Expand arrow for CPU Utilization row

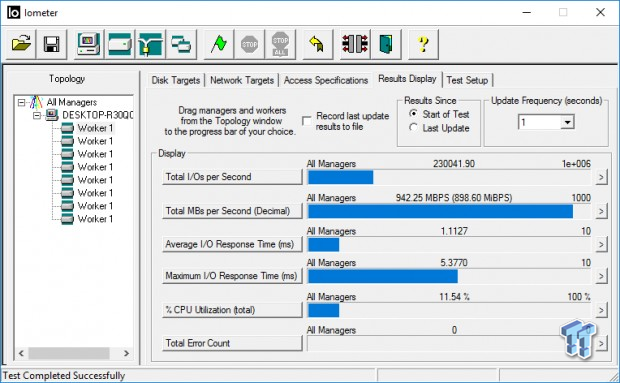(x=601, y=310)
